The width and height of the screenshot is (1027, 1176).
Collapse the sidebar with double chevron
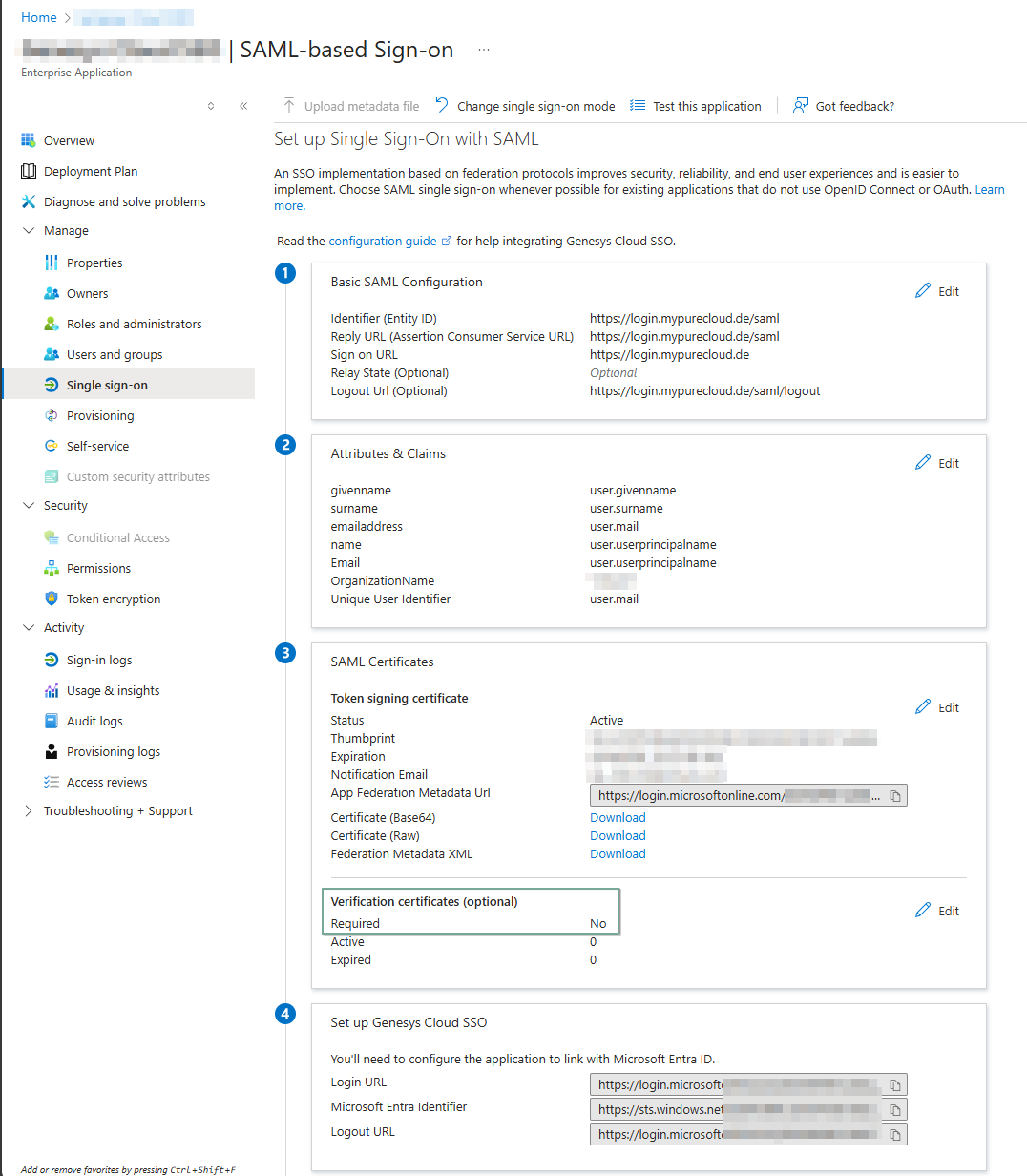coord(243,106)
